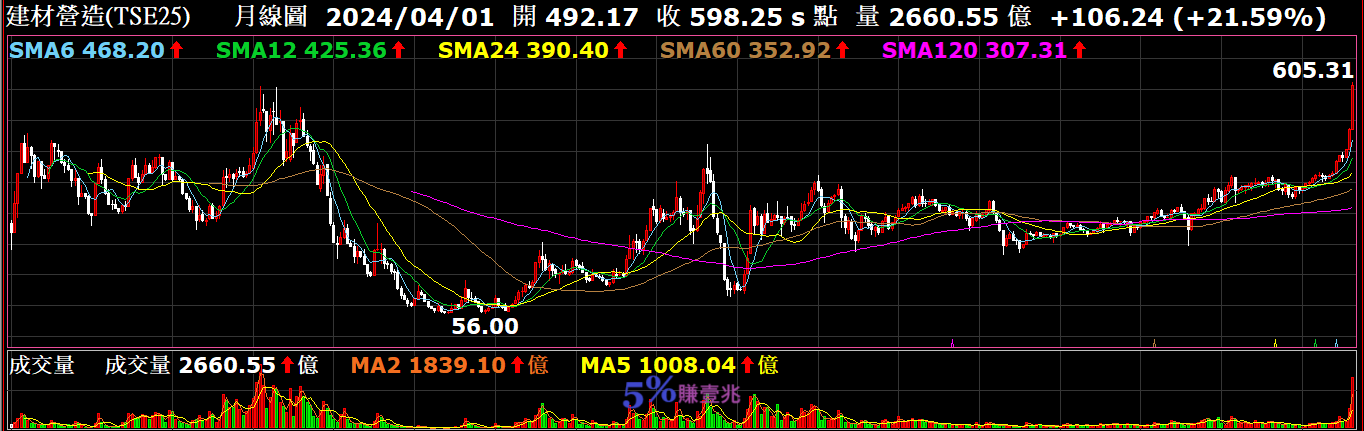
Task: Select the yellow SMA24 390.40 label
Action: pos(523,50)
